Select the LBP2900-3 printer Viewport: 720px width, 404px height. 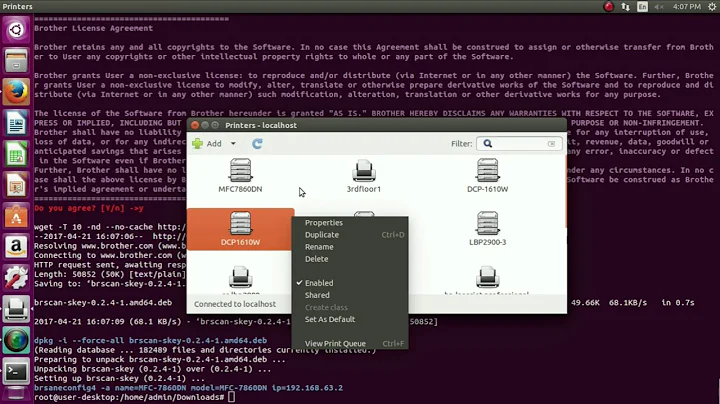tap(487, 229)
